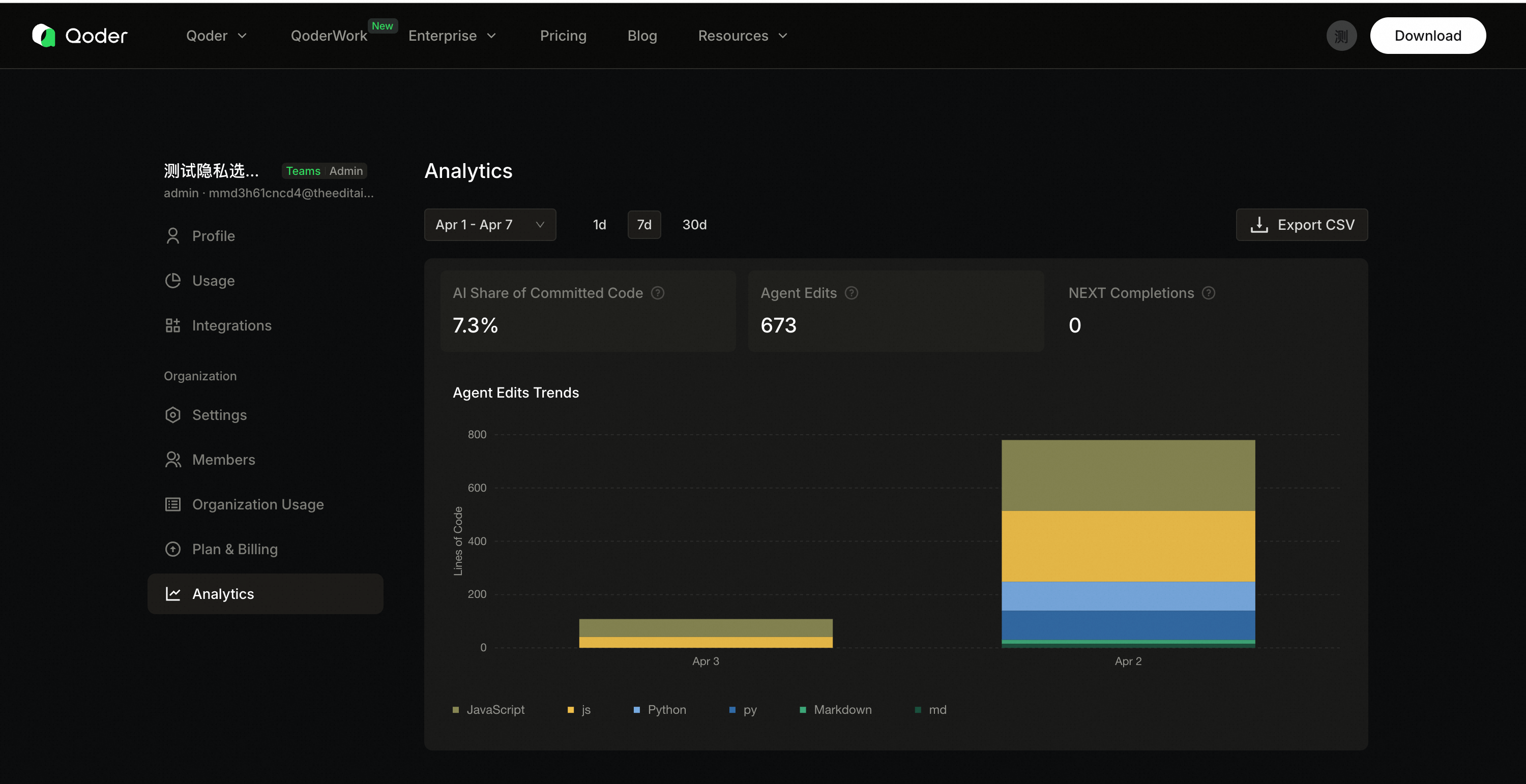Expand the Resources navigation menu
The width and height of the screenshot is (1526, 784).
743,36
